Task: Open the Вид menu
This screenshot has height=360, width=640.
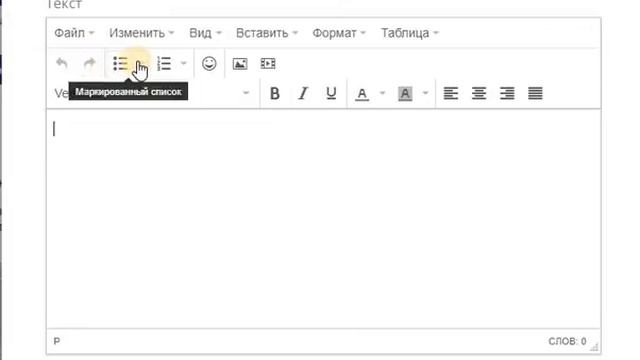Action: (205, 33)
